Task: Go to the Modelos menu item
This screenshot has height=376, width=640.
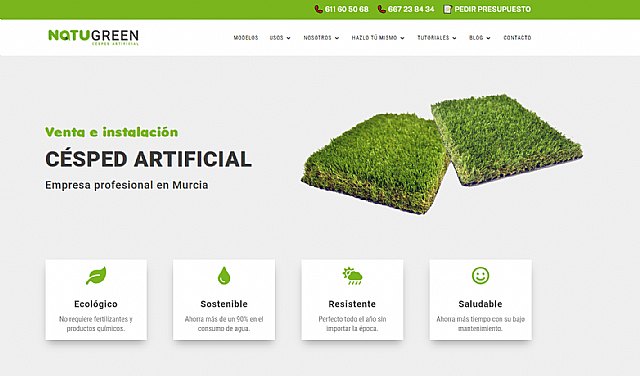Action: point(246,38)
